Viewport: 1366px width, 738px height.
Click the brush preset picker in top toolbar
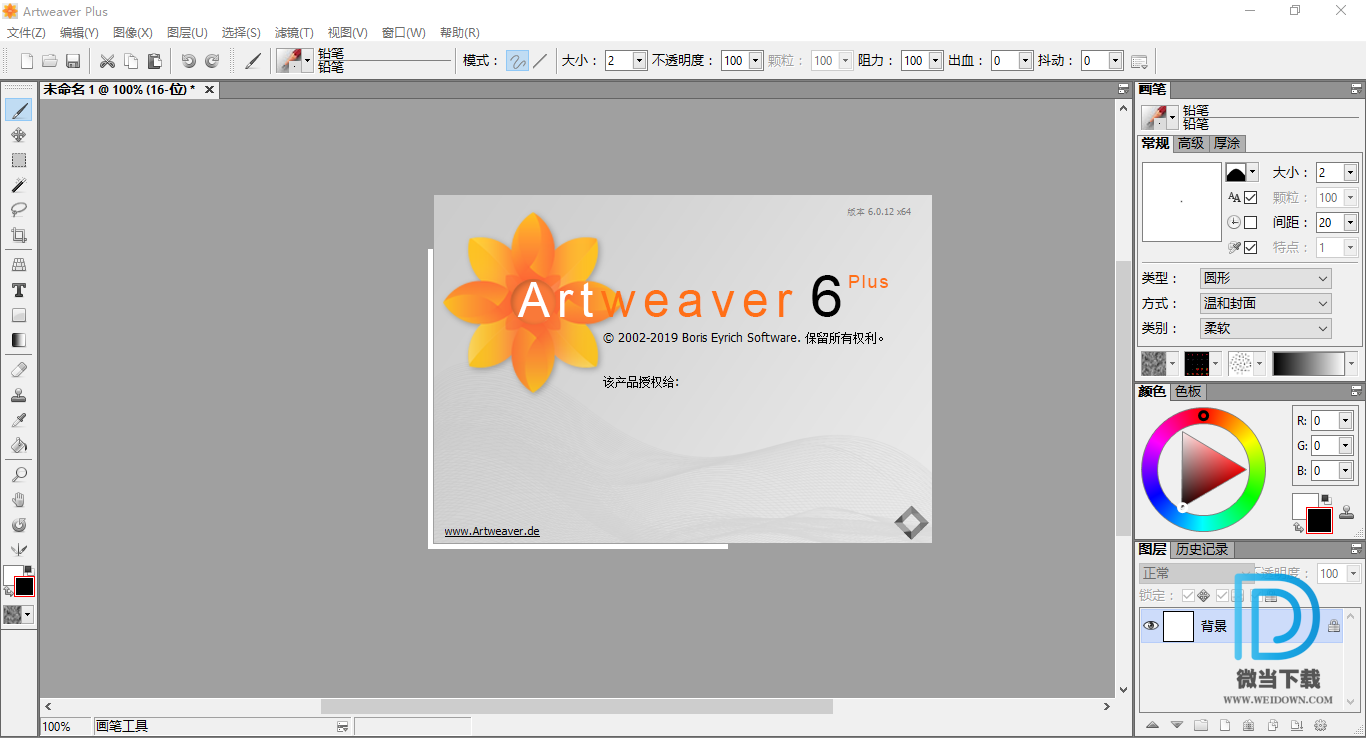[x=294, y=61]
